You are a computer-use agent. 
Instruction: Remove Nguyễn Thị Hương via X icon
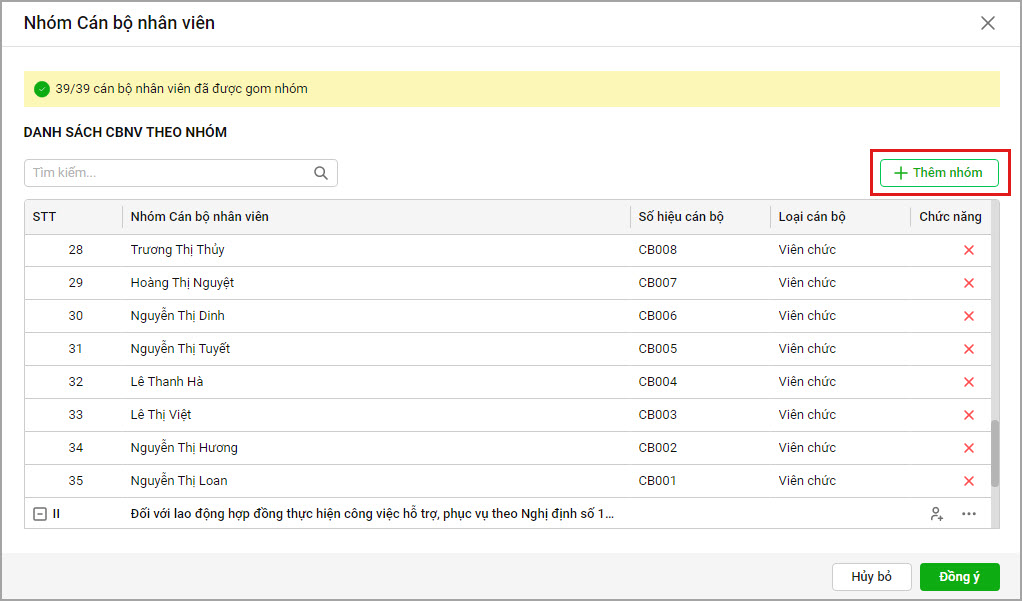pyautogui.click(x=968, y=448)
